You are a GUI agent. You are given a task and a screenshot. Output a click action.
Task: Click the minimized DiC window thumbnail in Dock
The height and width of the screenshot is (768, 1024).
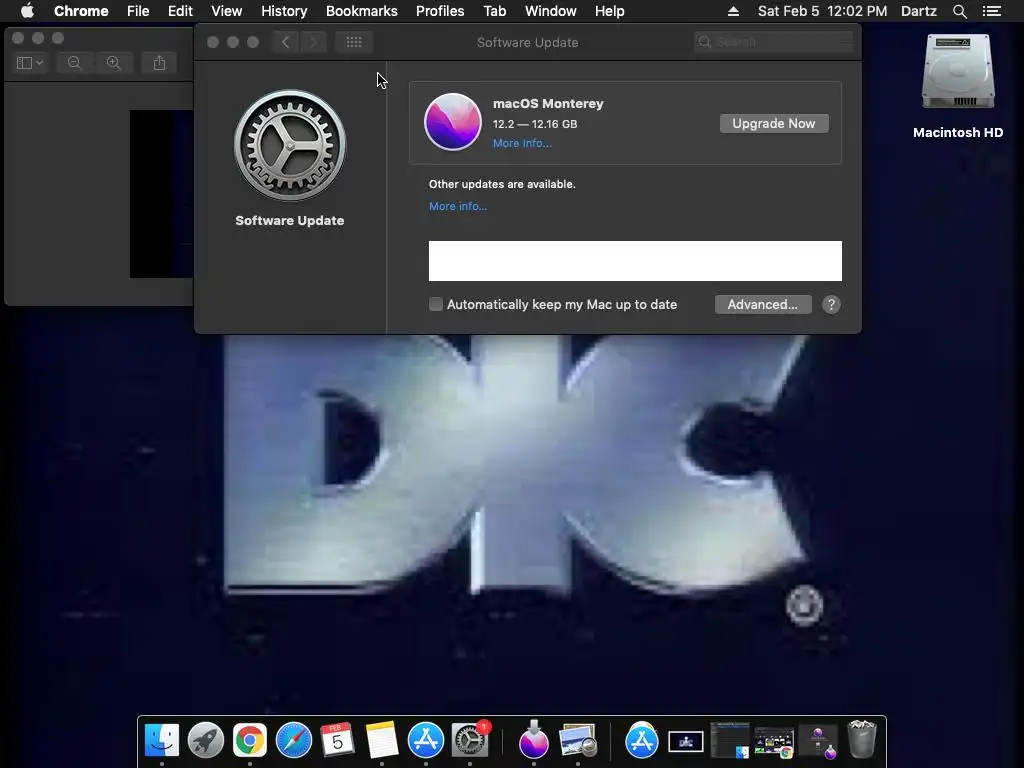point(686,742)
